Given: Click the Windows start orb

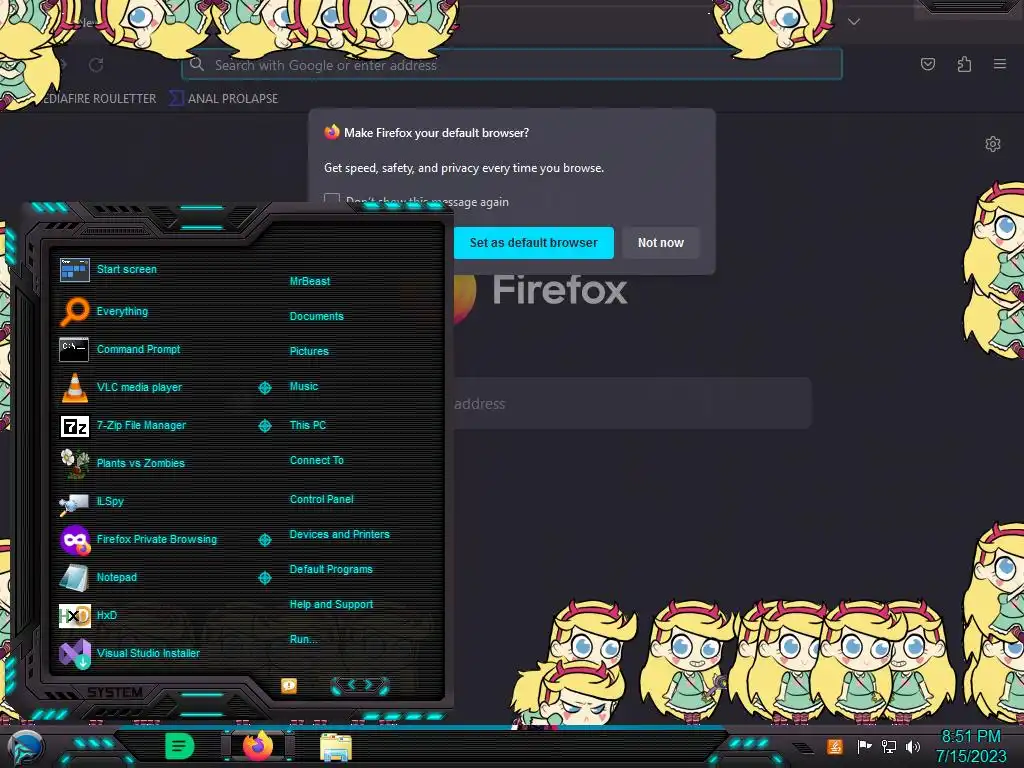Looking at the screenshot, I should (x=24, y=748).
